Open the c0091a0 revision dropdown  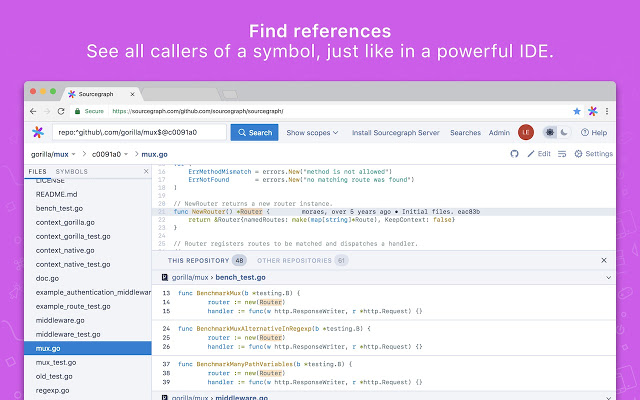[x=110, y=154]
